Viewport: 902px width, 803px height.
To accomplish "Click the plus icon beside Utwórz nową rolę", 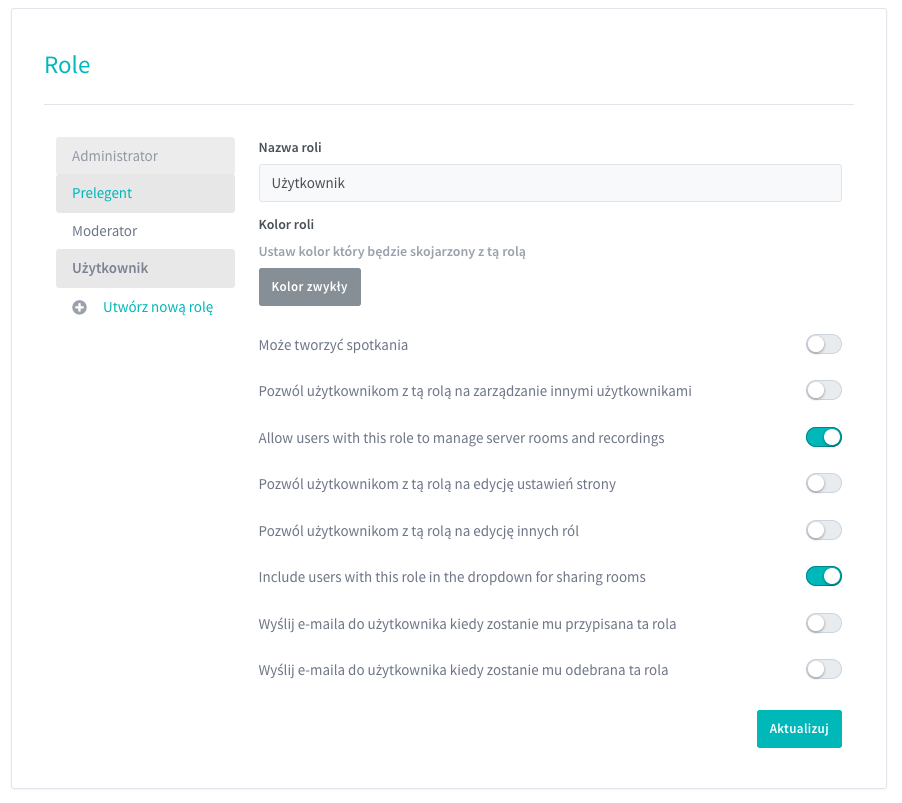I will (x=80, y=308).
